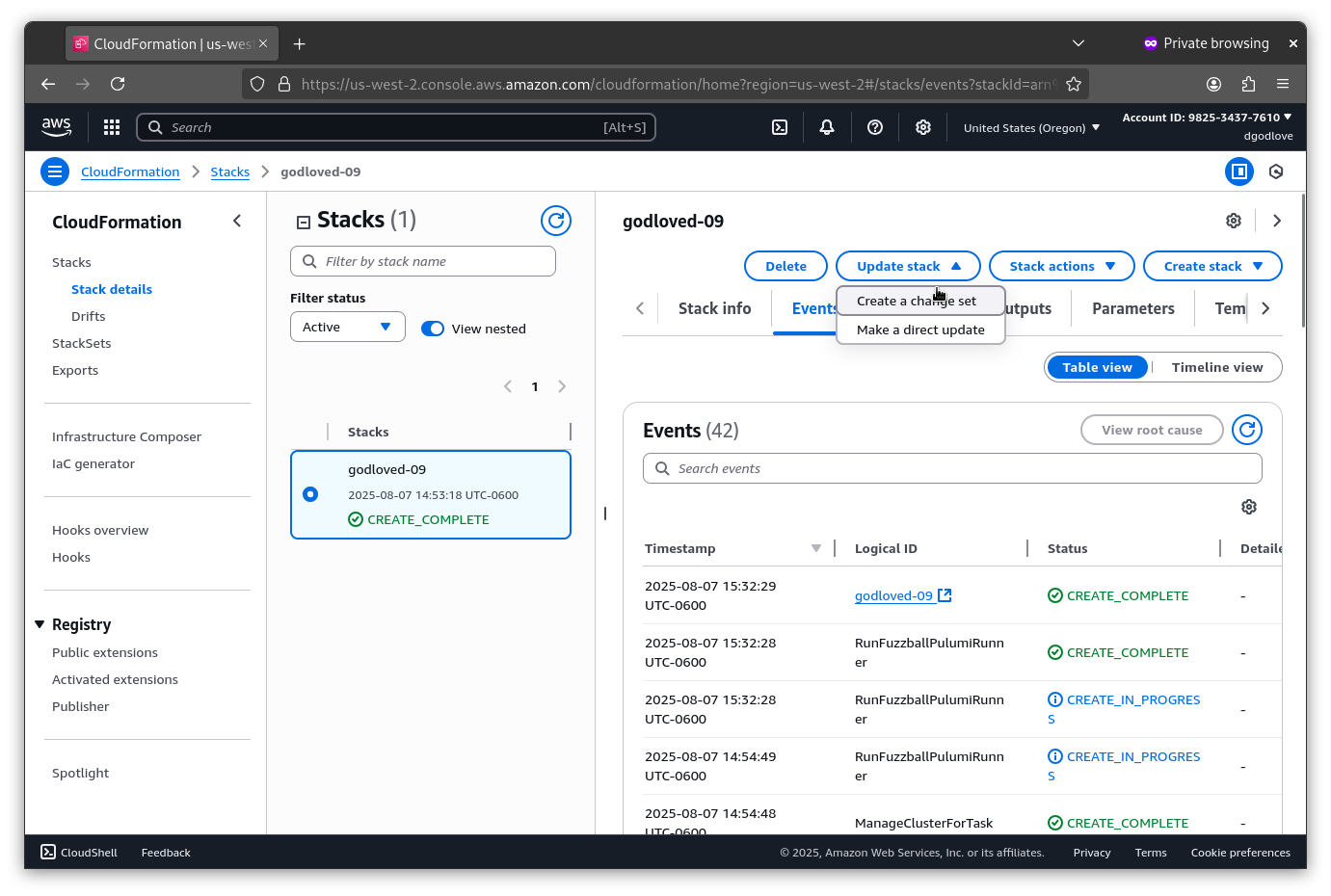Expand the Stack actions dropdown

pos(1061,266)
